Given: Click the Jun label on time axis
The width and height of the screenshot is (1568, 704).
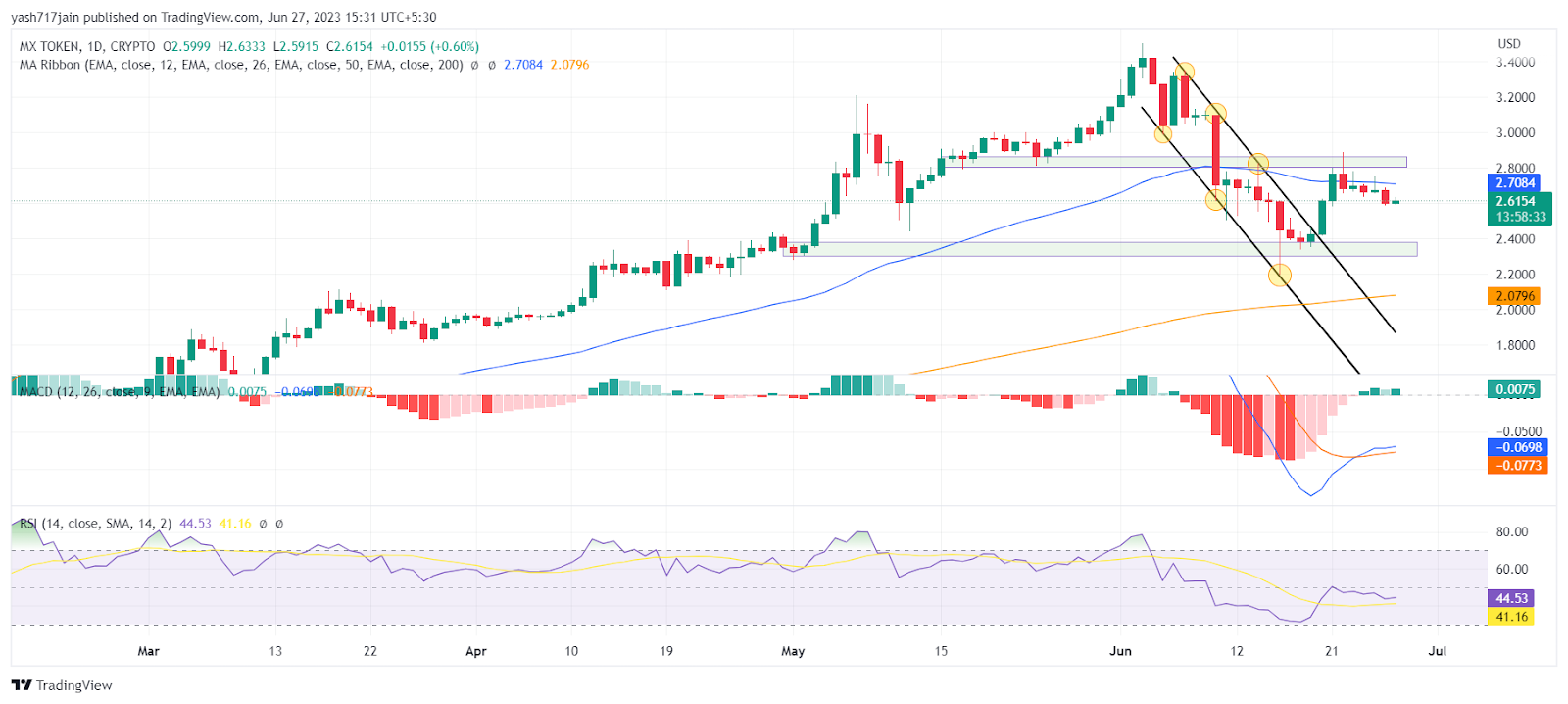Looking at the screenshot, I should coord(1120,651).
